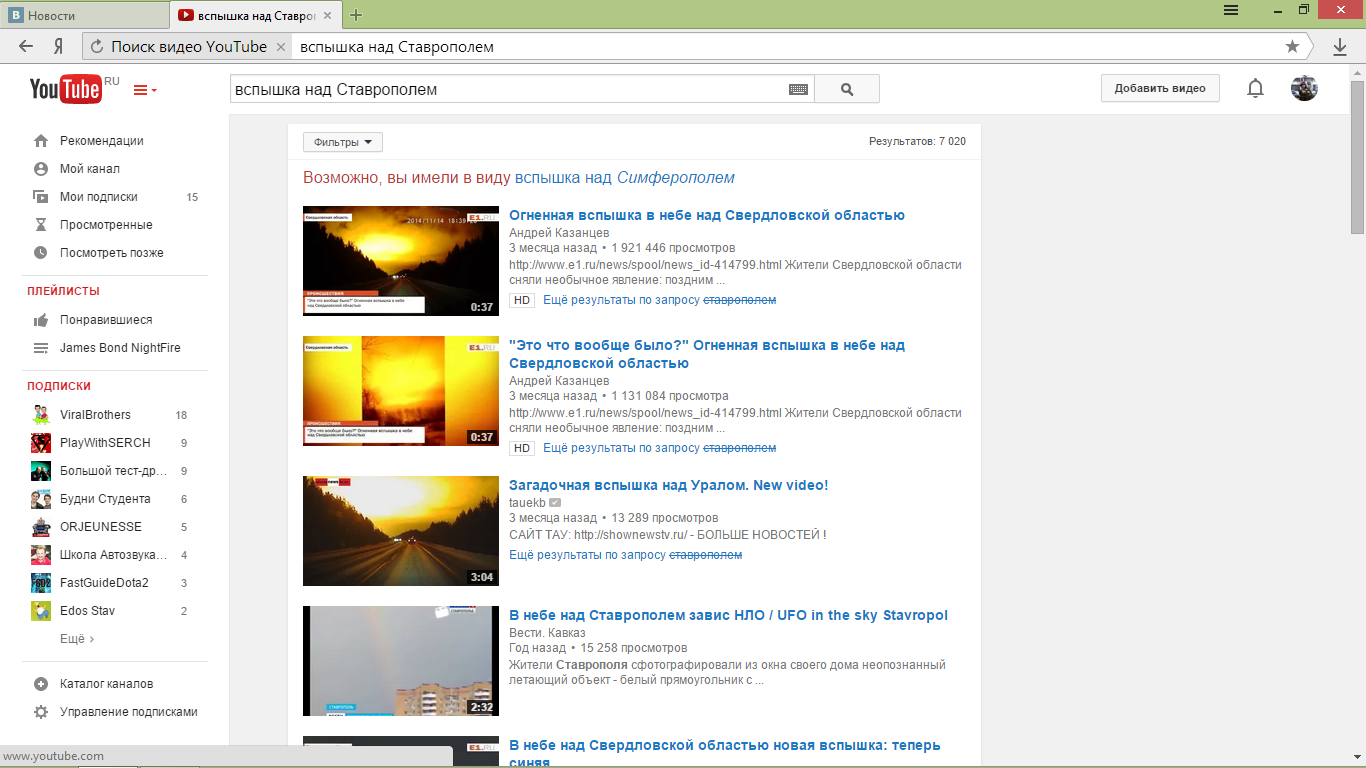Screen dimensions: 1366x768
Task: Close the вспышка над Ставрополем tab
Action: click(x=328, y=15)
